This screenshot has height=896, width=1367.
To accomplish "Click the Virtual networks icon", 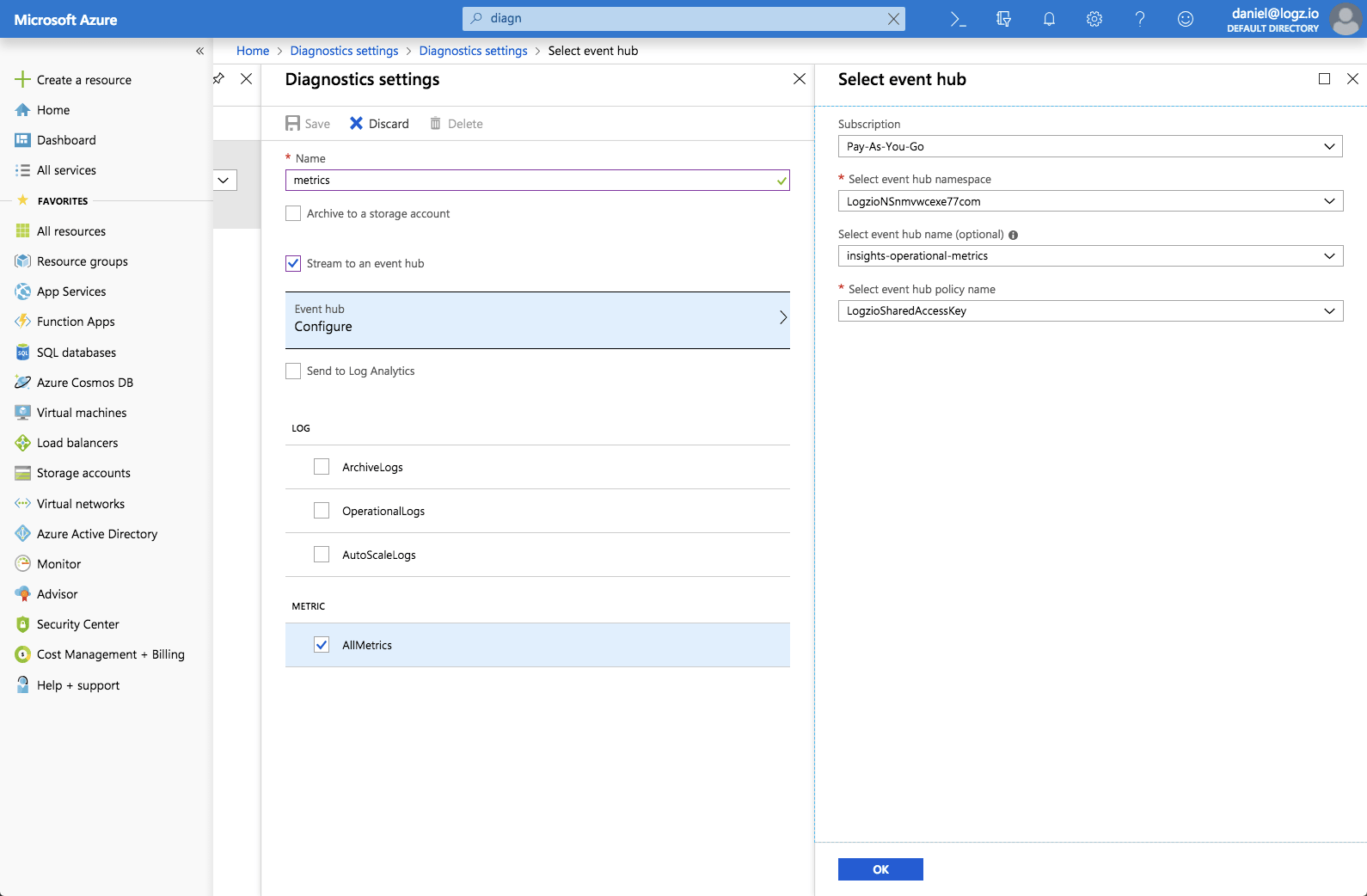I will (x=22, y=504).
